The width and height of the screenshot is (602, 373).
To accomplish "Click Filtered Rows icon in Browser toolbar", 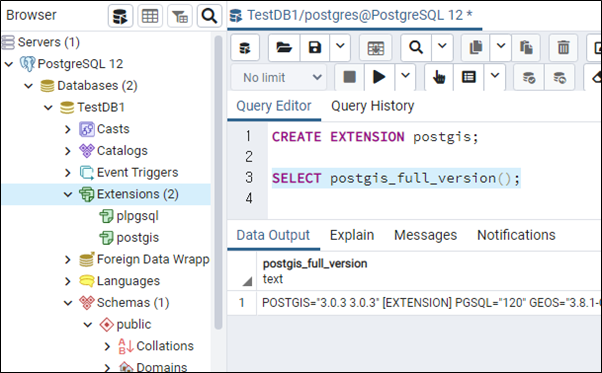I will tap(180, 16).
